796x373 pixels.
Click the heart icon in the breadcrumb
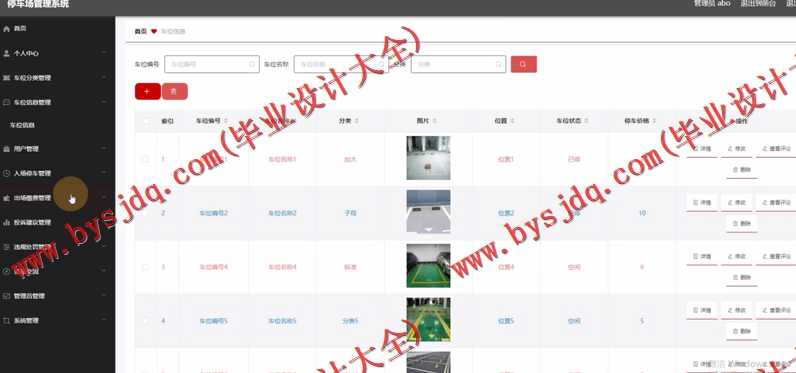(154, 31)
